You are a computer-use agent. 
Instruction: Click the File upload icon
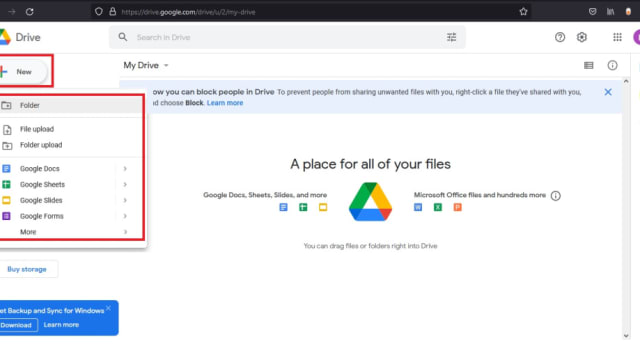tap(7, 129)
